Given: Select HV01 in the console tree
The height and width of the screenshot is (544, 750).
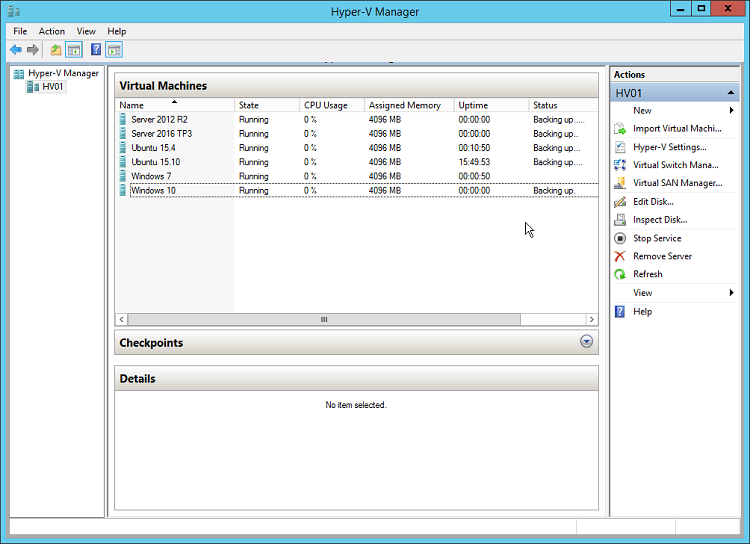Looking at the screenshot, I should pyautogui.click(x=53, y=87).
